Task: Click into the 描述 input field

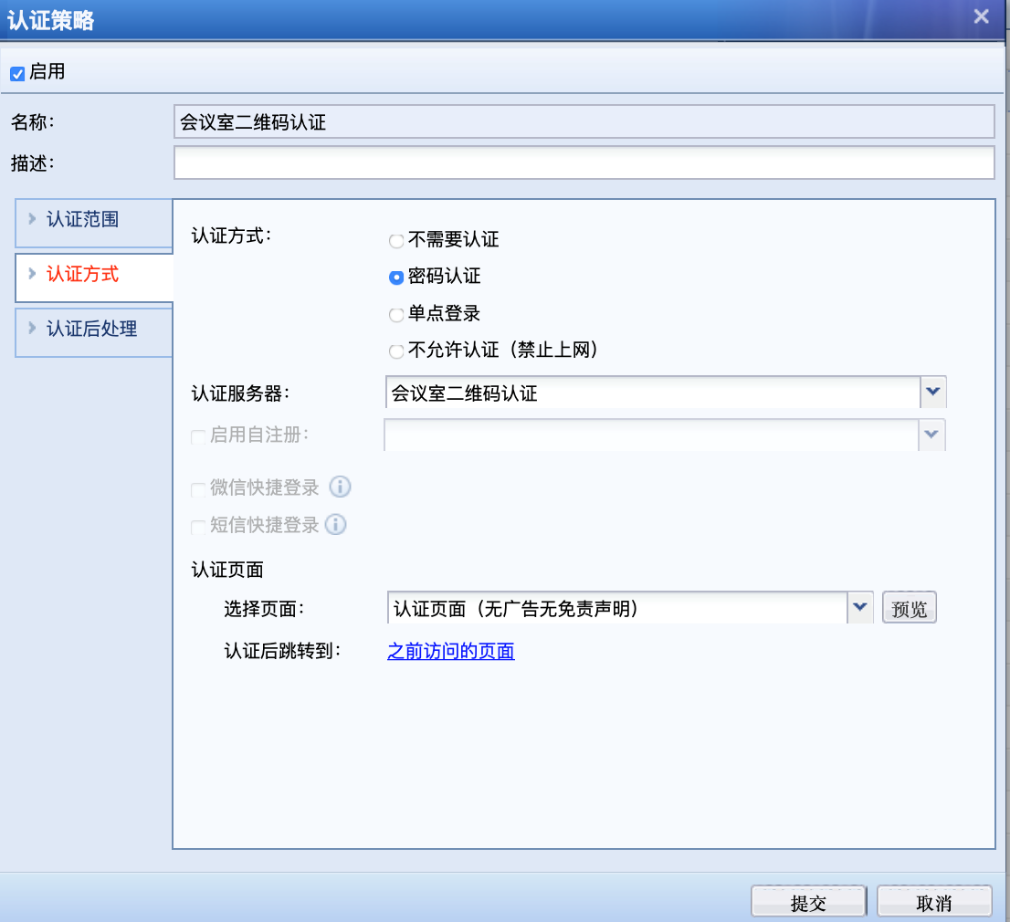Action: [x=583, y=162]
